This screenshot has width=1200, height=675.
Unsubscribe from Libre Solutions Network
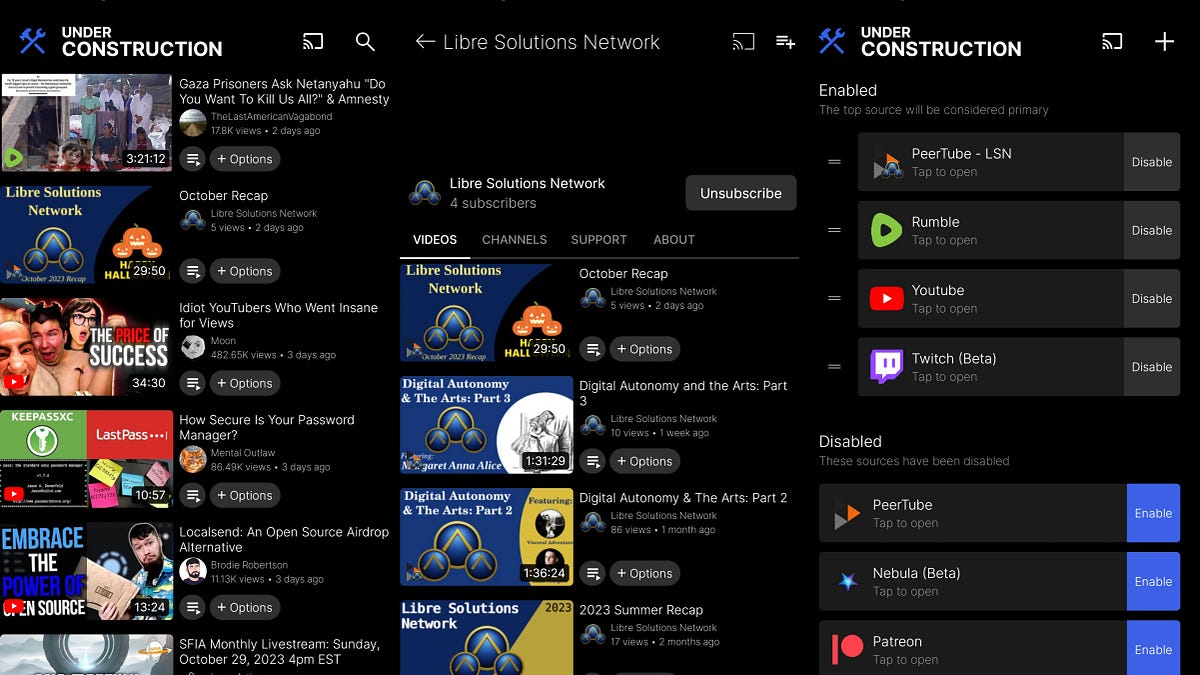(741, 193)
